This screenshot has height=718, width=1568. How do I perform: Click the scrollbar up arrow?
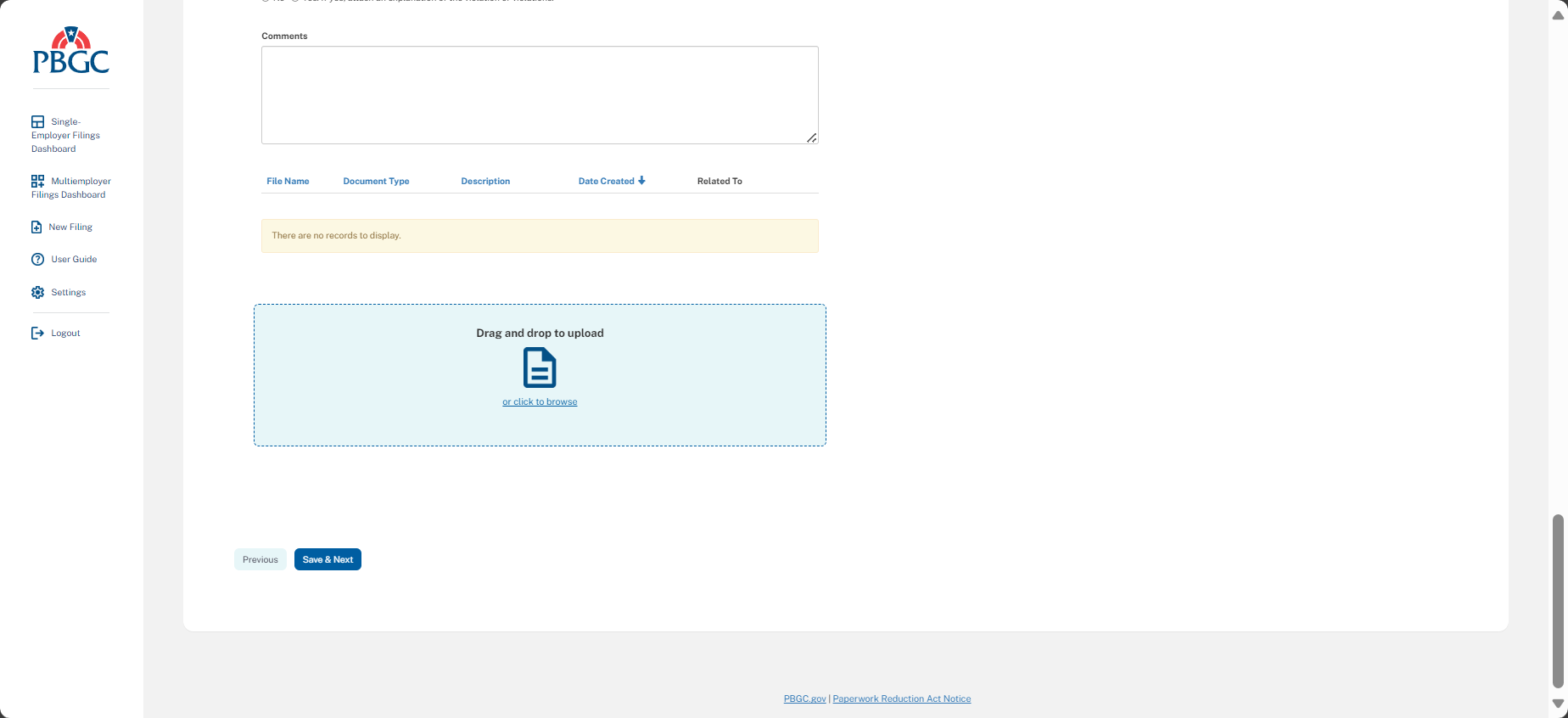pyautogui.click(x=1558, y=14)
